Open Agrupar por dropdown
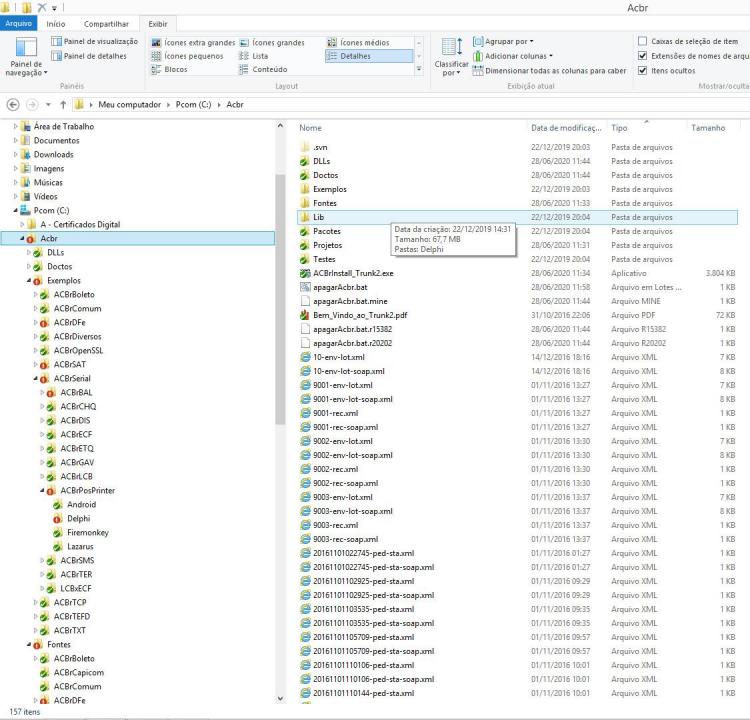This screenshot has width=750, height=720. pyautogui.click(x=503, y=42)
